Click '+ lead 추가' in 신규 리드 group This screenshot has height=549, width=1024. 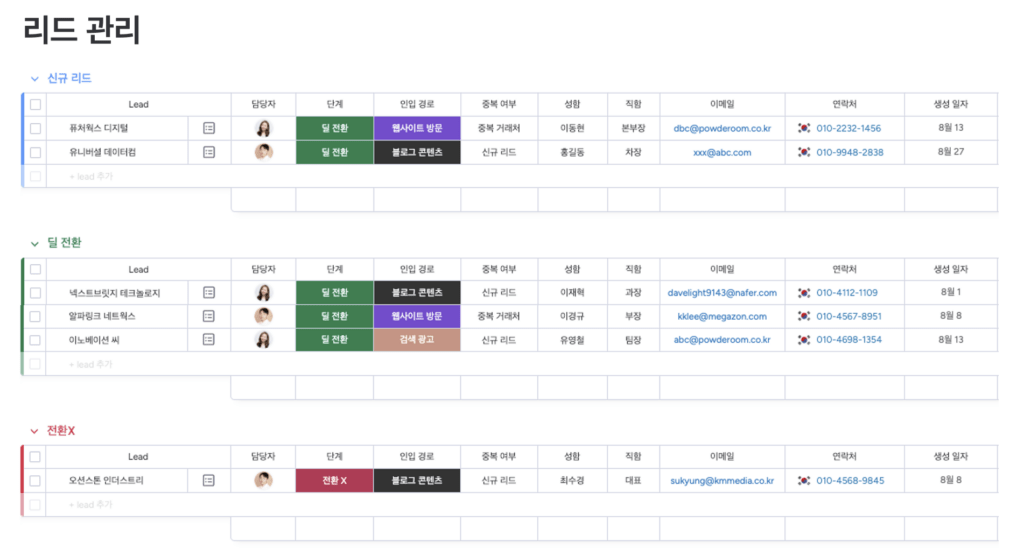91,176
